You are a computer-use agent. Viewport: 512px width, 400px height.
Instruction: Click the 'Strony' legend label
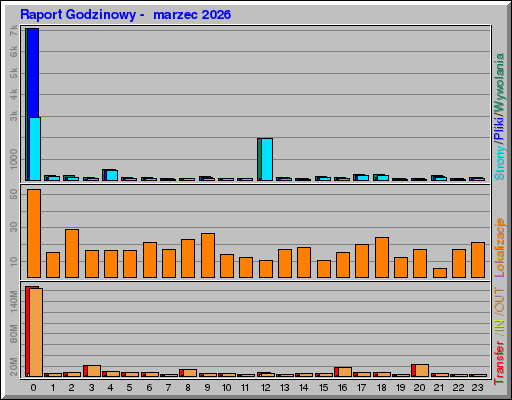[499, 162]
